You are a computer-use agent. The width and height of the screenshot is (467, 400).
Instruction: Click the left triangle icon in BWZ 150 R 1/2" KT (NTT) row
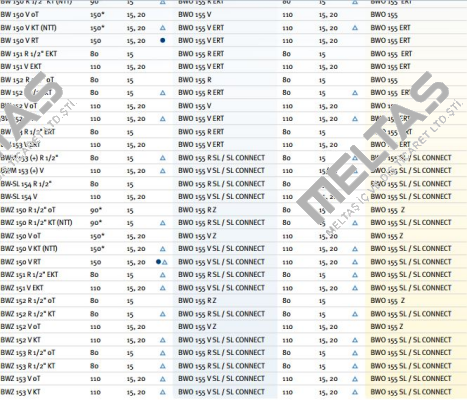click(x=162, y=223)
